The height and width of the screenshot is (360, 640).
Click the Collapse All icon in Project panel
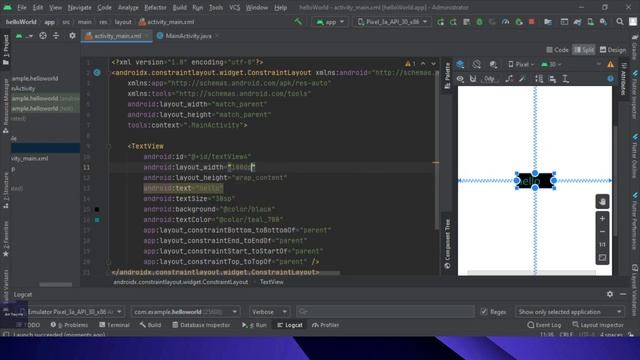point(56,36)
